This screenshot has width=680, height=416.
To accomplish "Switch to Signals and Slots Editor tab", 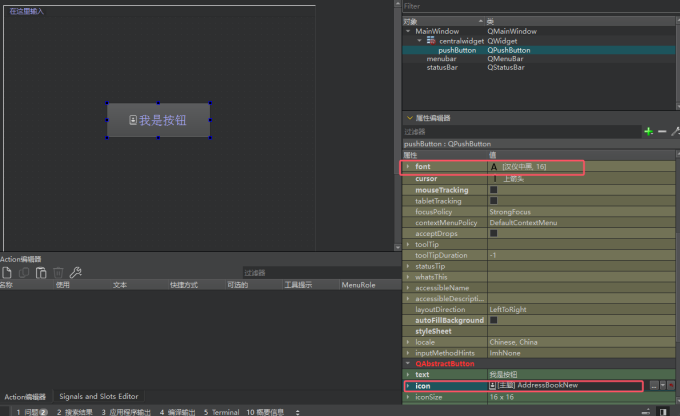I will click(98, 396).
